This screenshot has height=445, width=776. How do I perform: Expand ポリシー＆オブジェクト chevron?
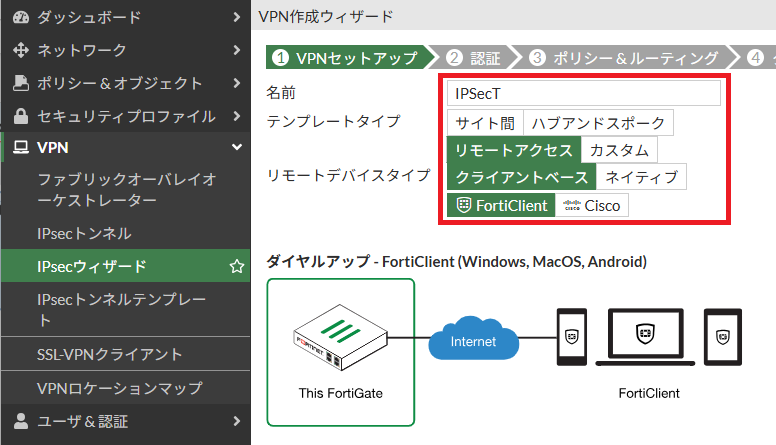[237, 83]
